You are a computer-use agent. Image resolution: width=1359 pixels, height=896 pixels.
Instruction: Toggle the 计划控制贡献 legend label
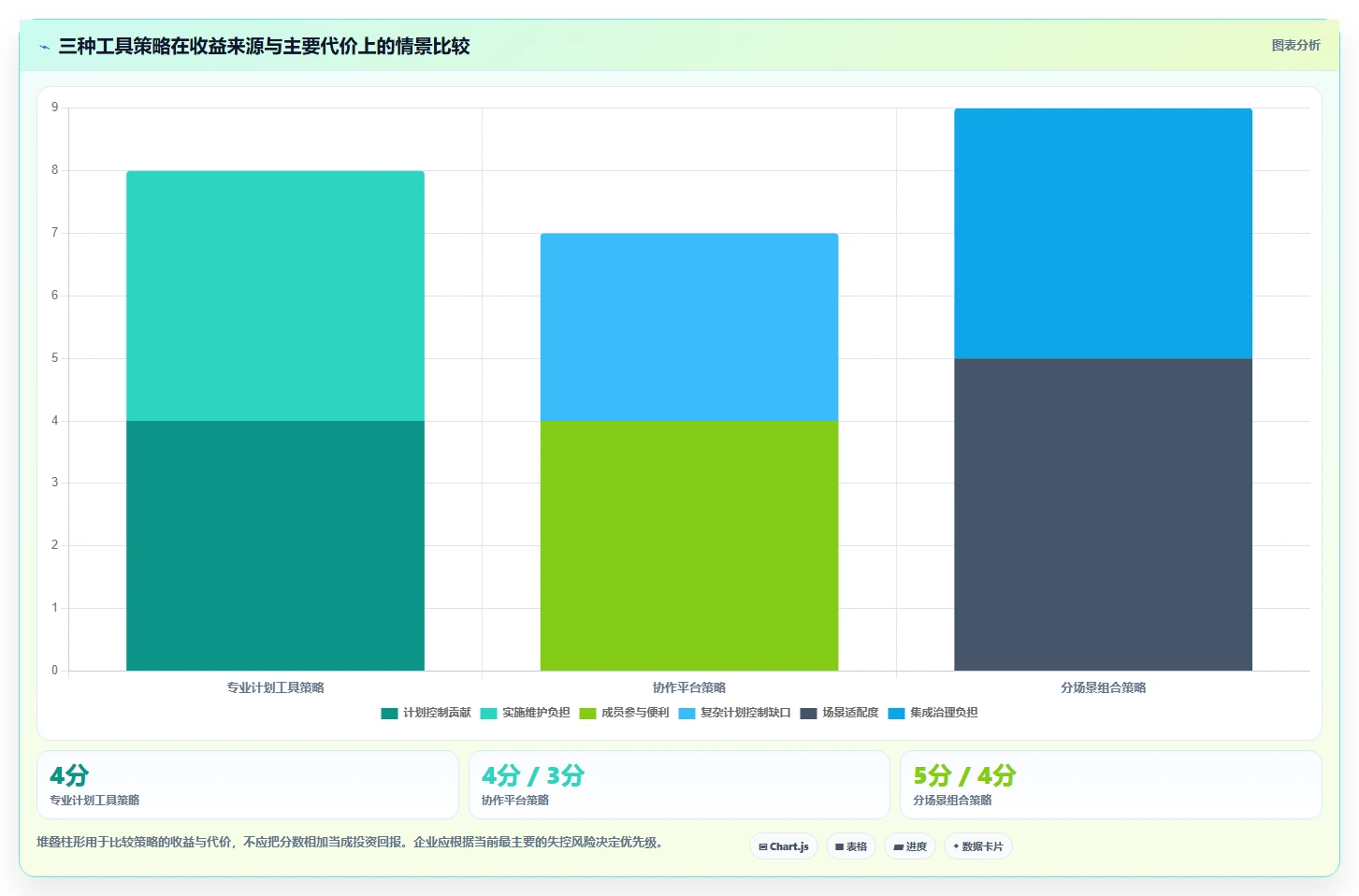(x=437, y=713)
